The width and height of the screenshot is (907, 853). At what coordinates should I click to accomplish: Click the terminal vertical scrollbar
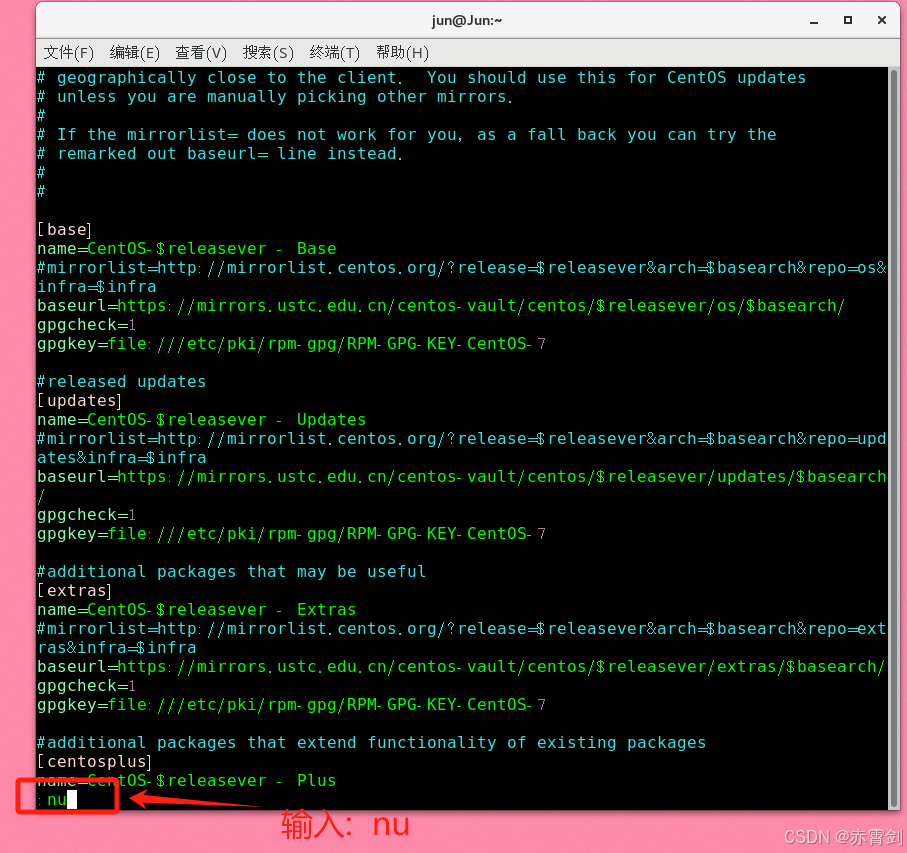click(894, 438)
